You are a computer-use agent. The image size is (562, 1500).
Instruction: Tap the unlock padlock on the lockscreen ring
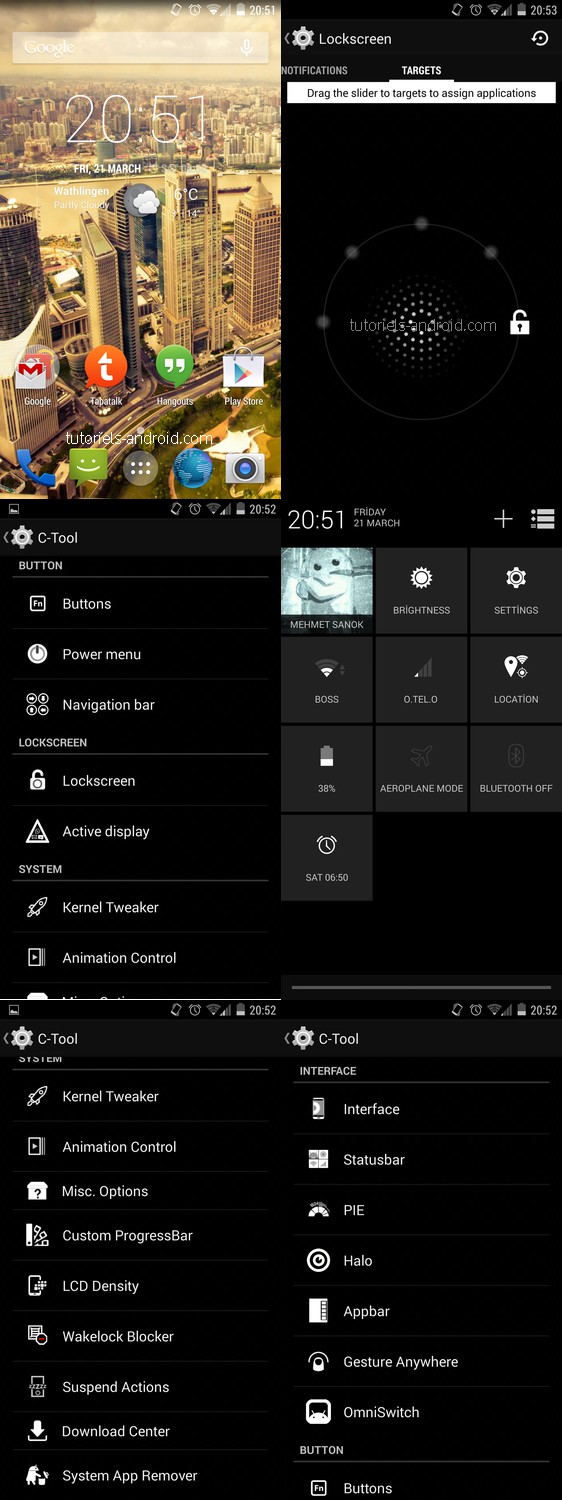coord(520,322)
